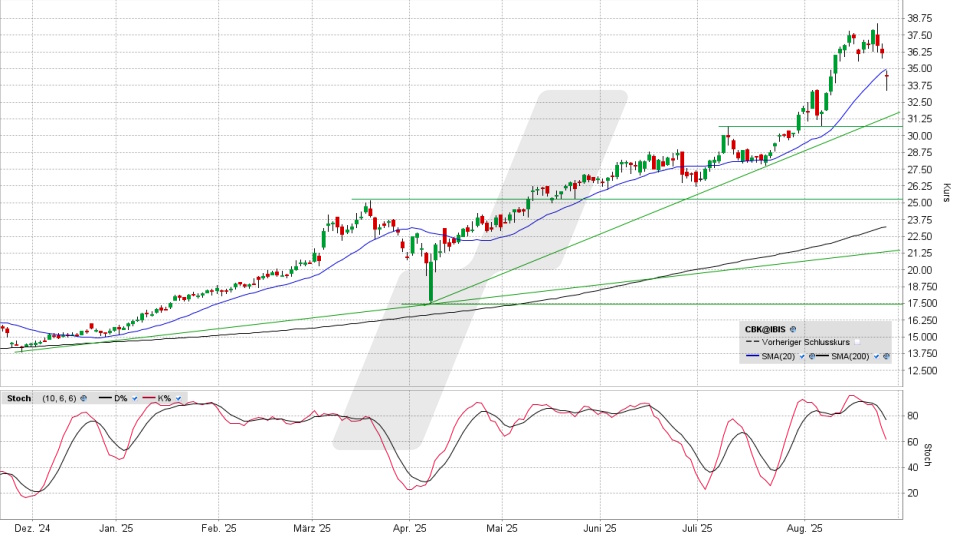Click the 38.75 price axis label
The width and height of the screenshot is (960, 540).
coord(920,18)
